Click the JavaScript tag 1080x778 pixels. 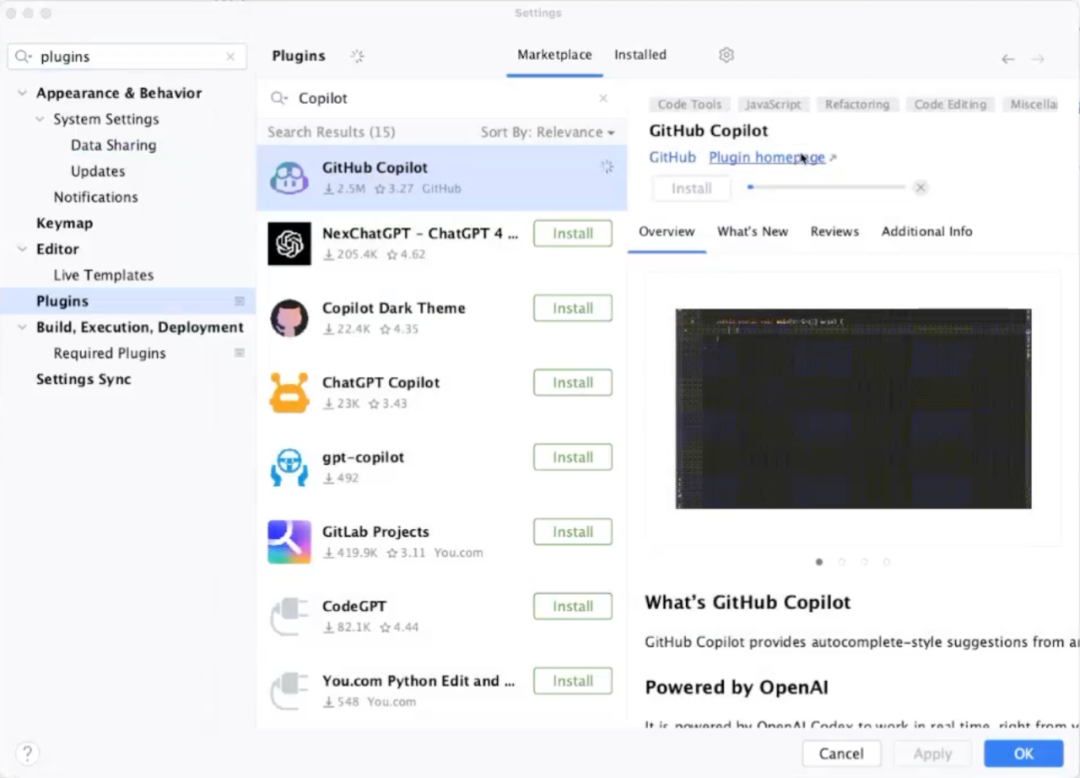pyautogui.click(x=773, y=105)
